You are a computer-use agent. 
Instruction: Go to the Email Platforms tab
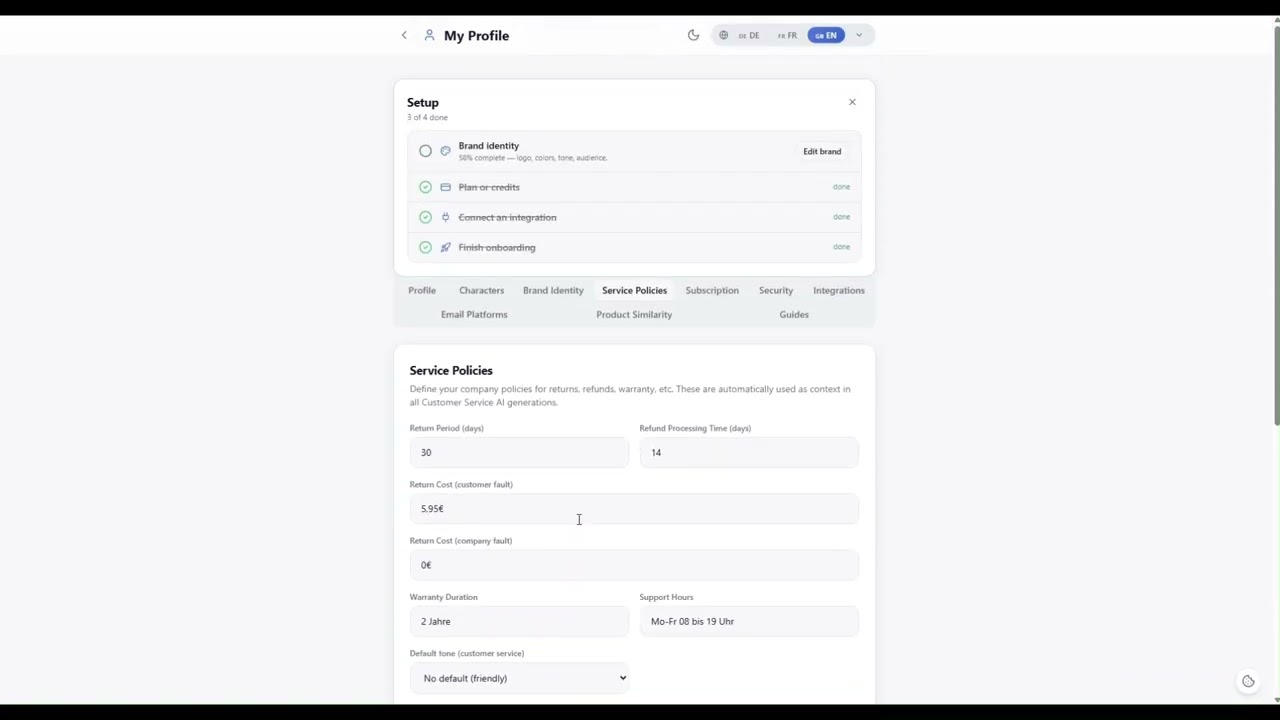tap(474, 314)
